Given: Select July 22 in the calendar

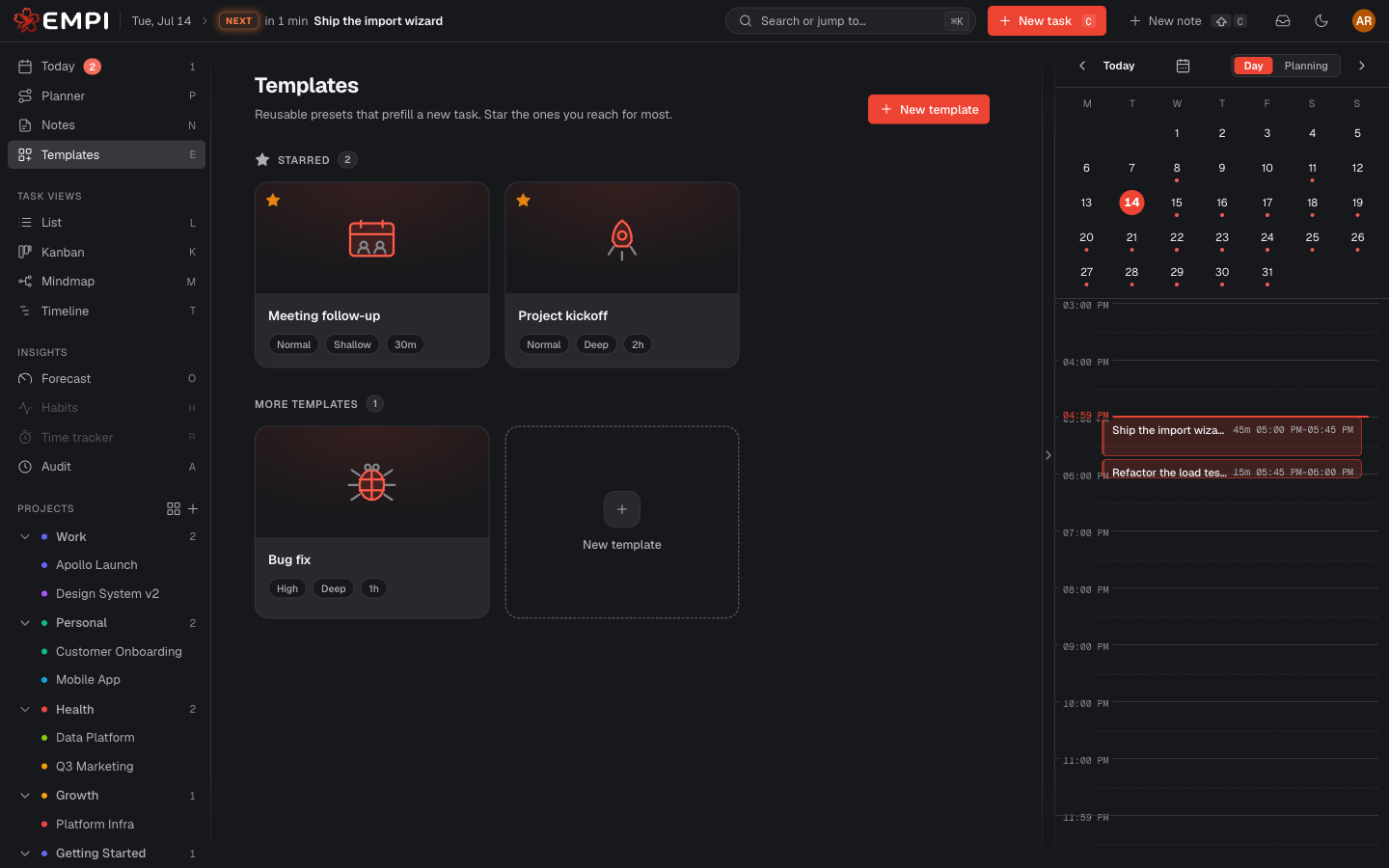Looking at the screenshot, I should (x=1177, y=237).
